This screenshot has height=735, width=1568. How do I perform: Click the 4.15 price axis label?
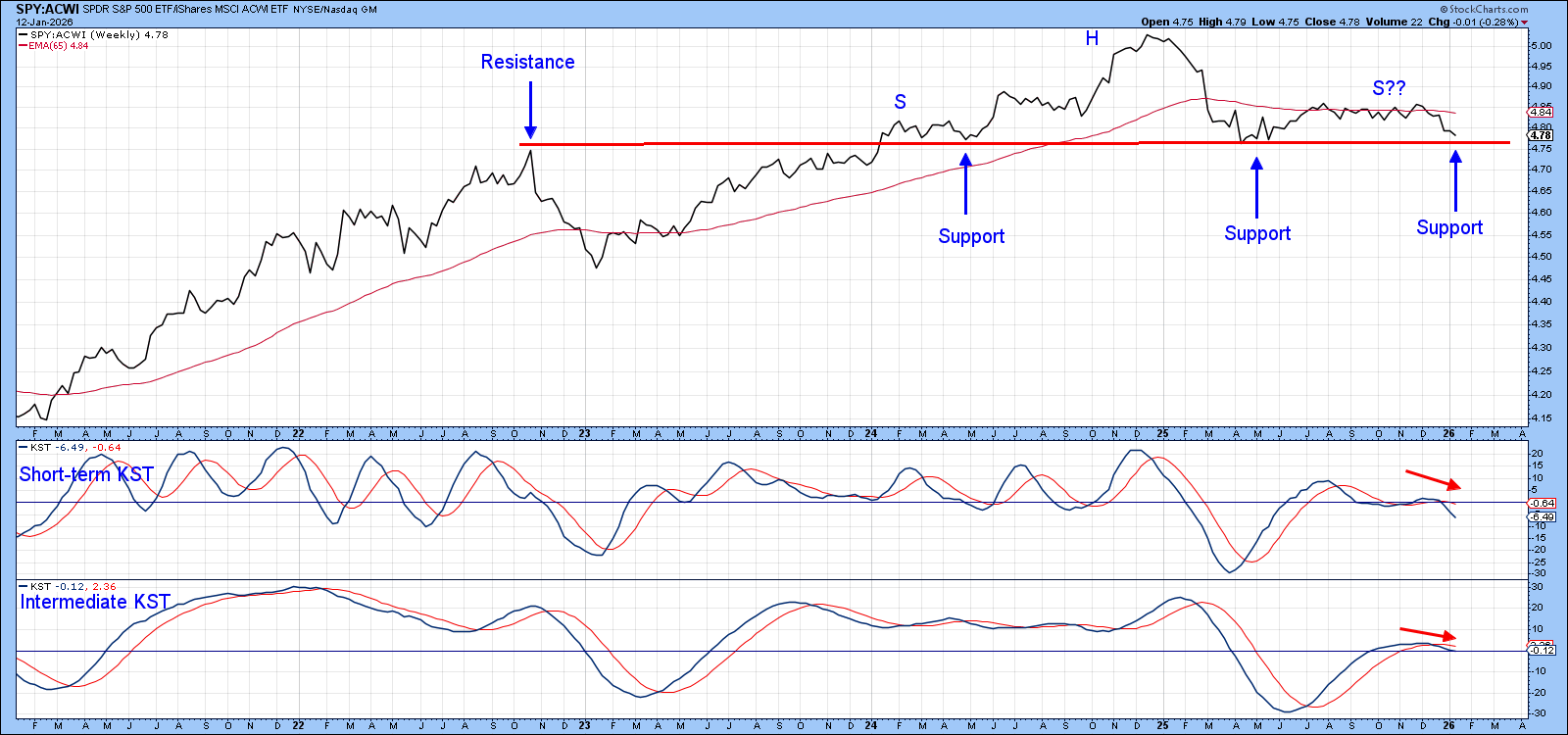[1541, 418]
